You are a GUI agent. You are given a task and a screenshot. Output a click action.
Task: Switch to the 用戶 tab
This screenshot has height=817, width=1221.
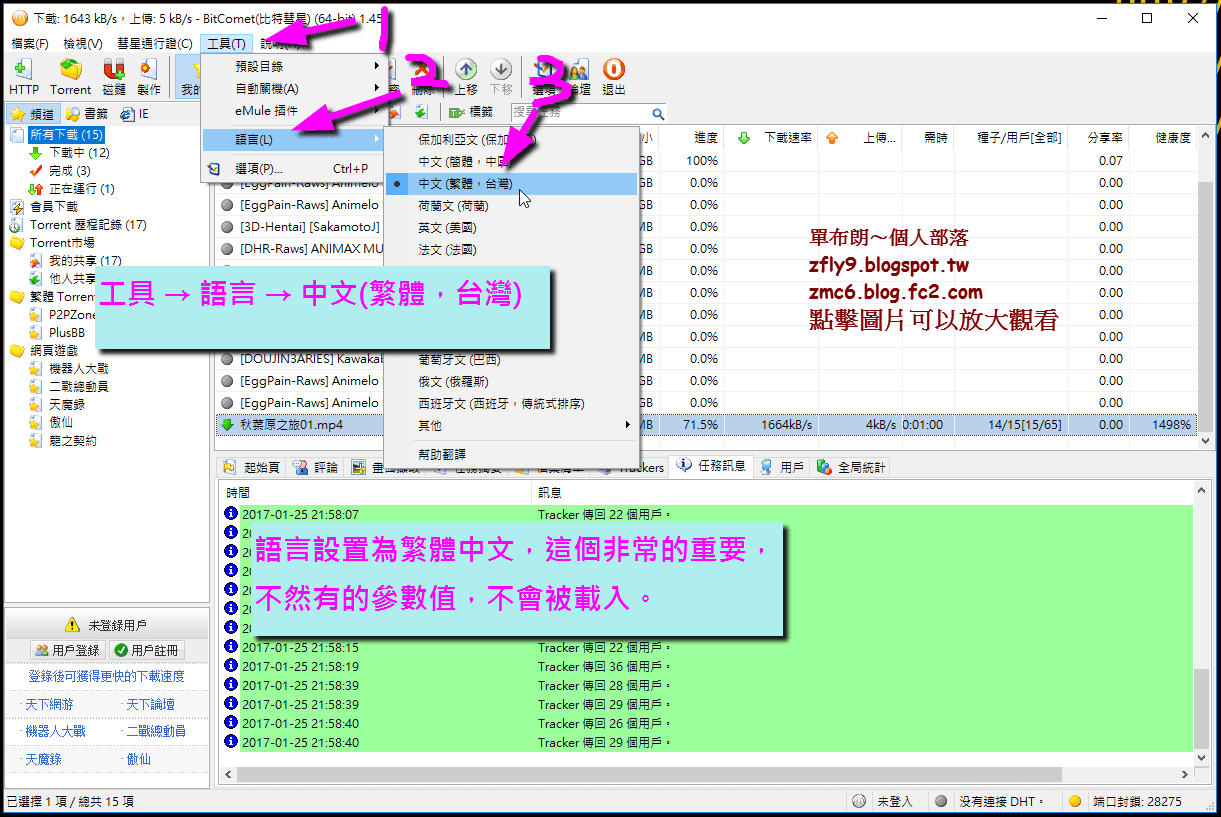[x=781, y=467]
